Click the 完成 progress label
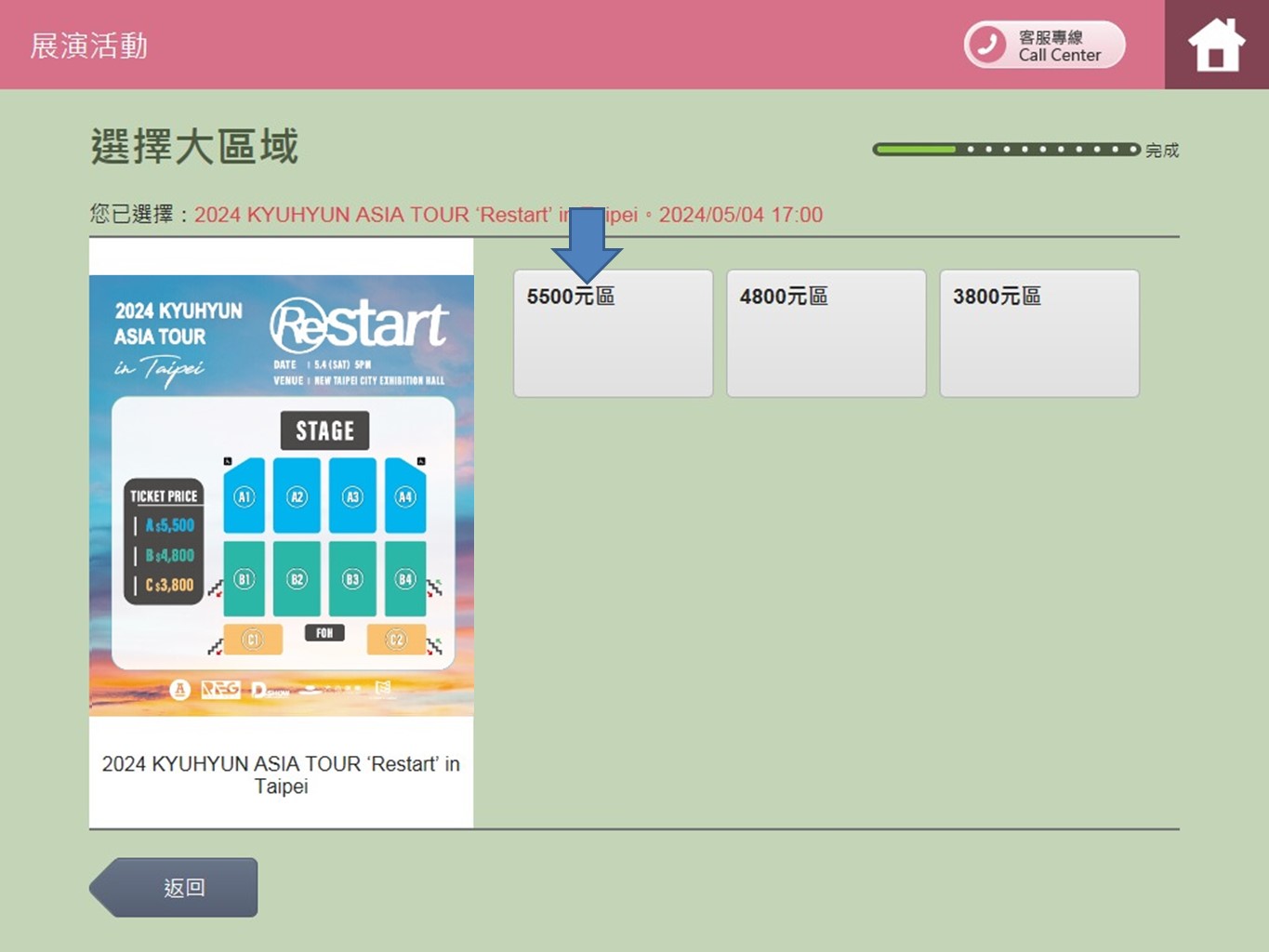This screenshot has width=1269, height=952. [1162, 150]
